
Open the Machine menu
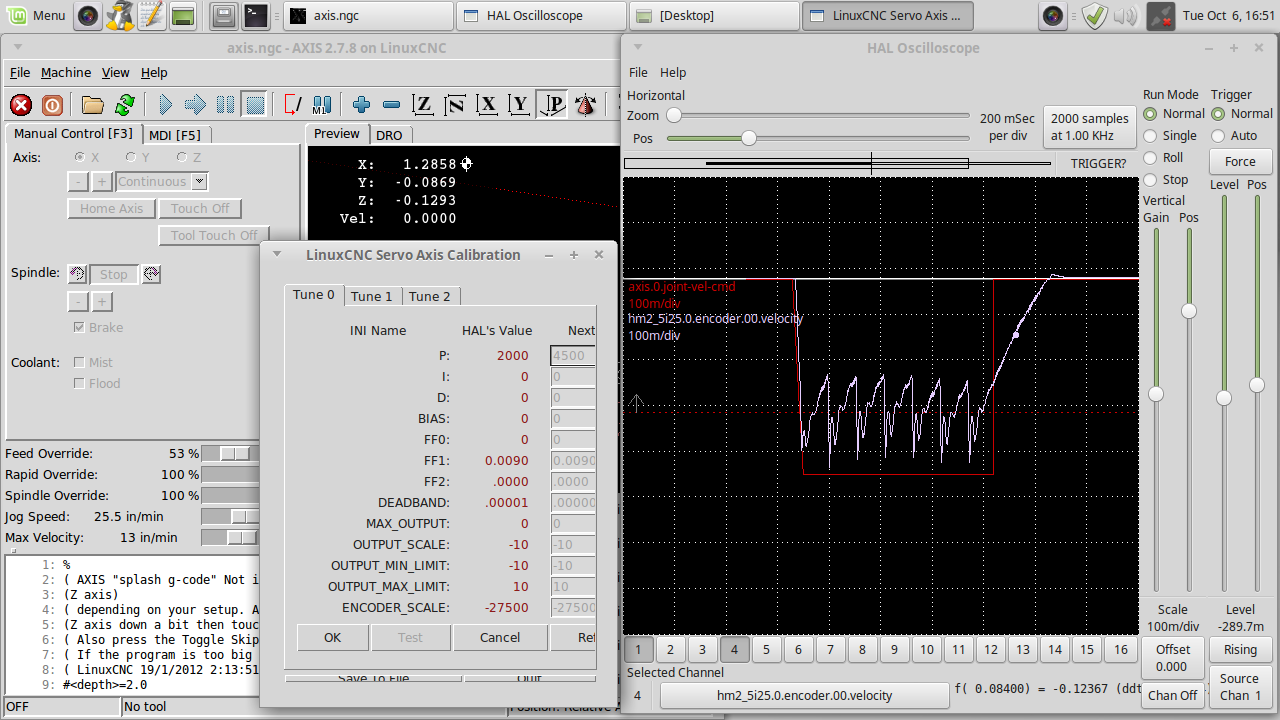click(x=66, y=73)
